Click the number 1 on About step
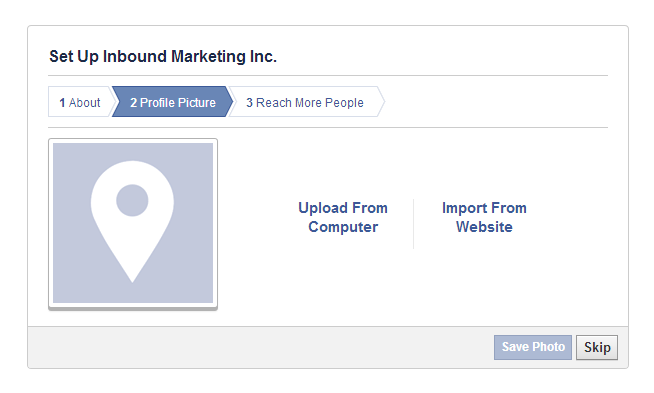The image size is (654, 393). pyautogui.click(x=62, y=103)
